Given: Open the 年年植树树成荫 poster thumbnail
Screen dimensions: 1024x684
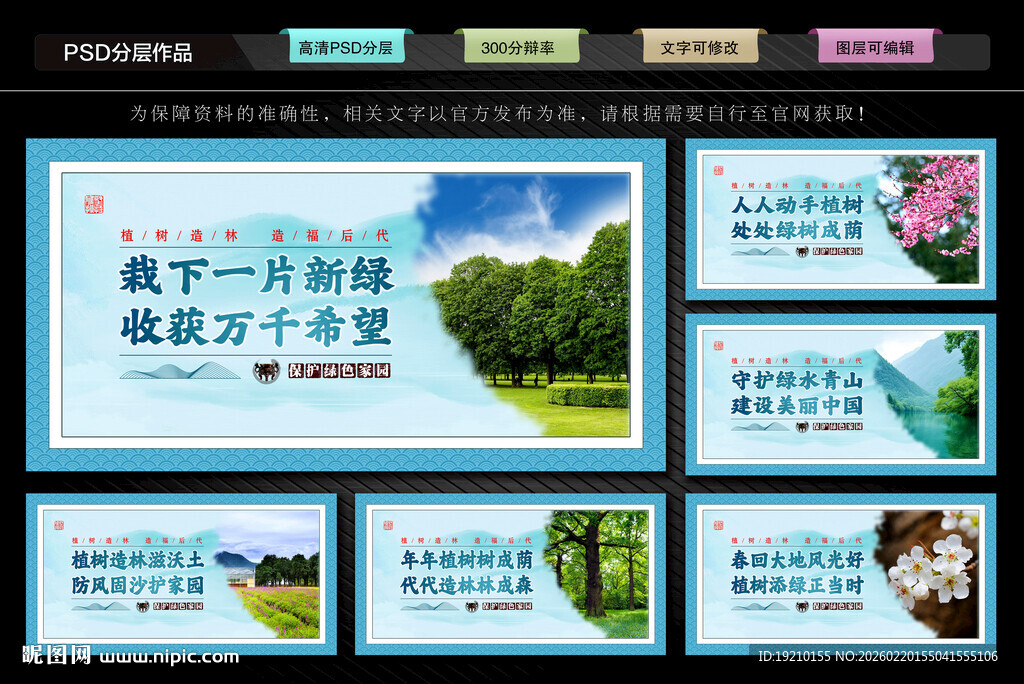Looking at the screenshot, I should coord(510,574).
